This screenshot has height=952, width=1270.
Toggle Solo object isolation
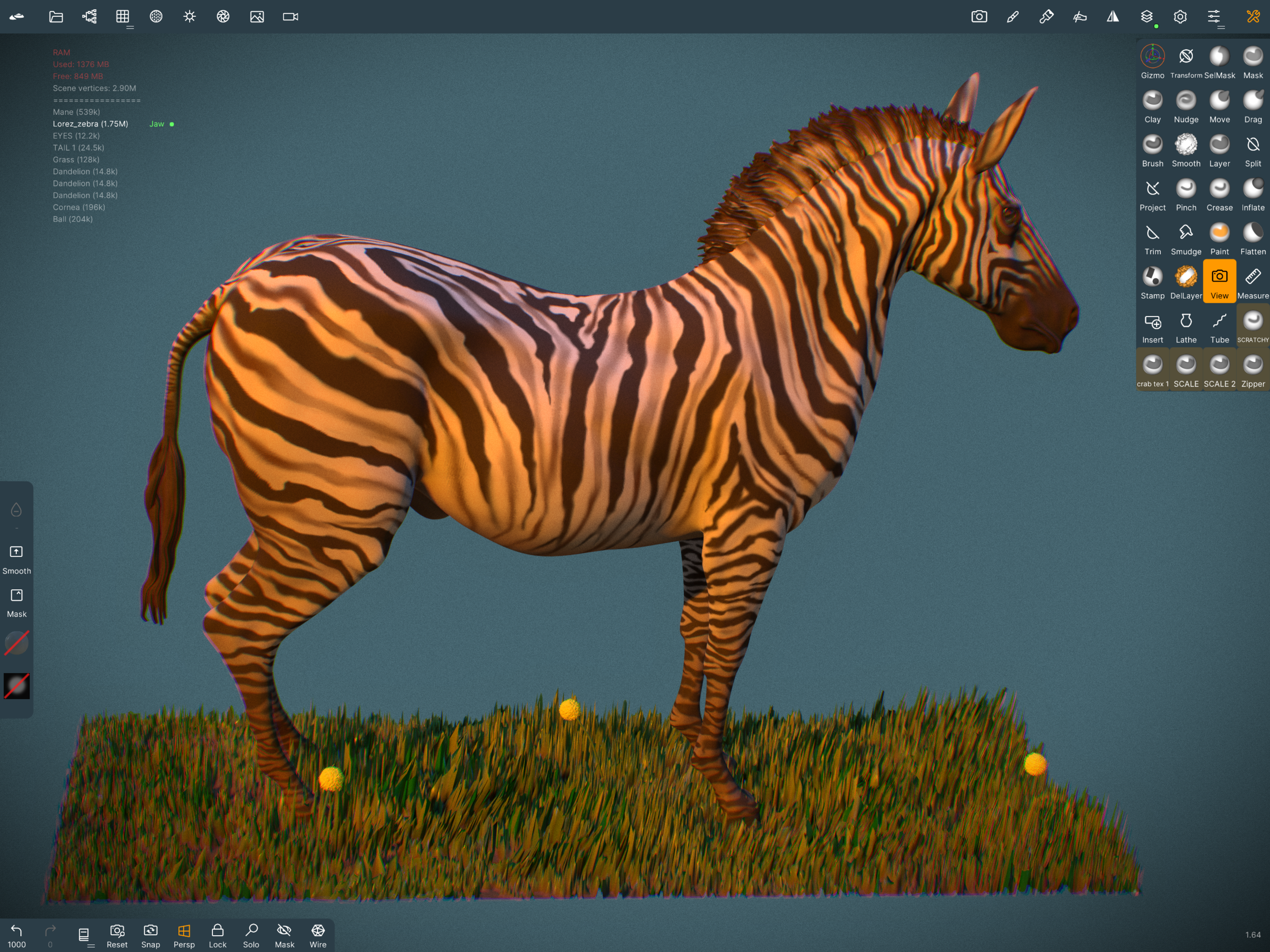tap(251, 935)
